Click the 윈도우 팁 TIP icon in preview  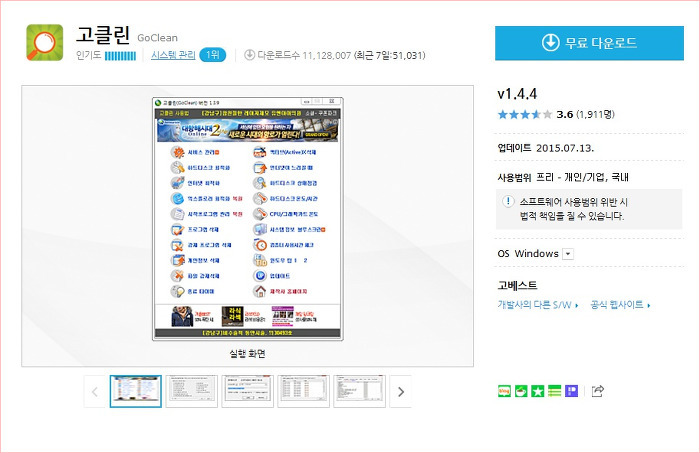[260, 260]
